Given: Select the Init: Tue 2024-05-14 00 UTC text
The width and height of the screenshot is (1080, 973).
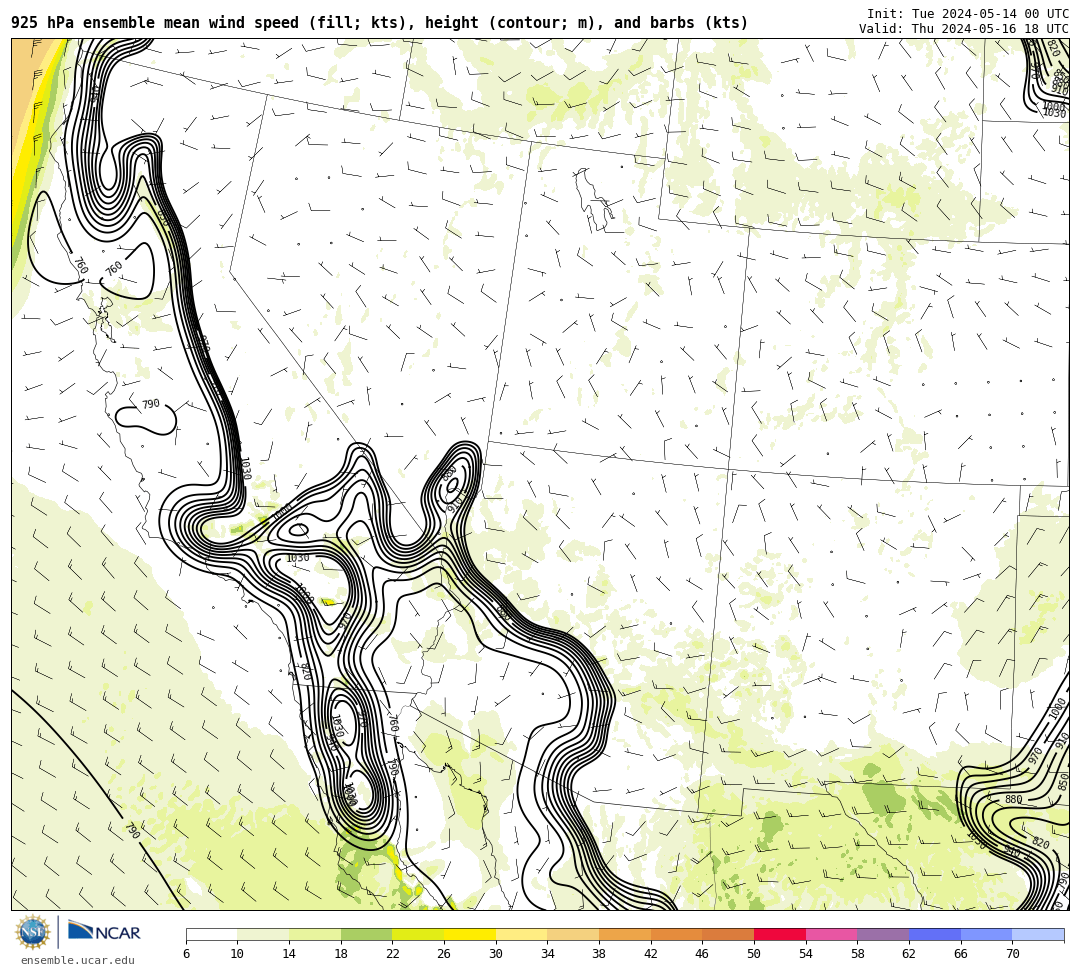Looking at the screenshot, I should click(x=968, y=14).
